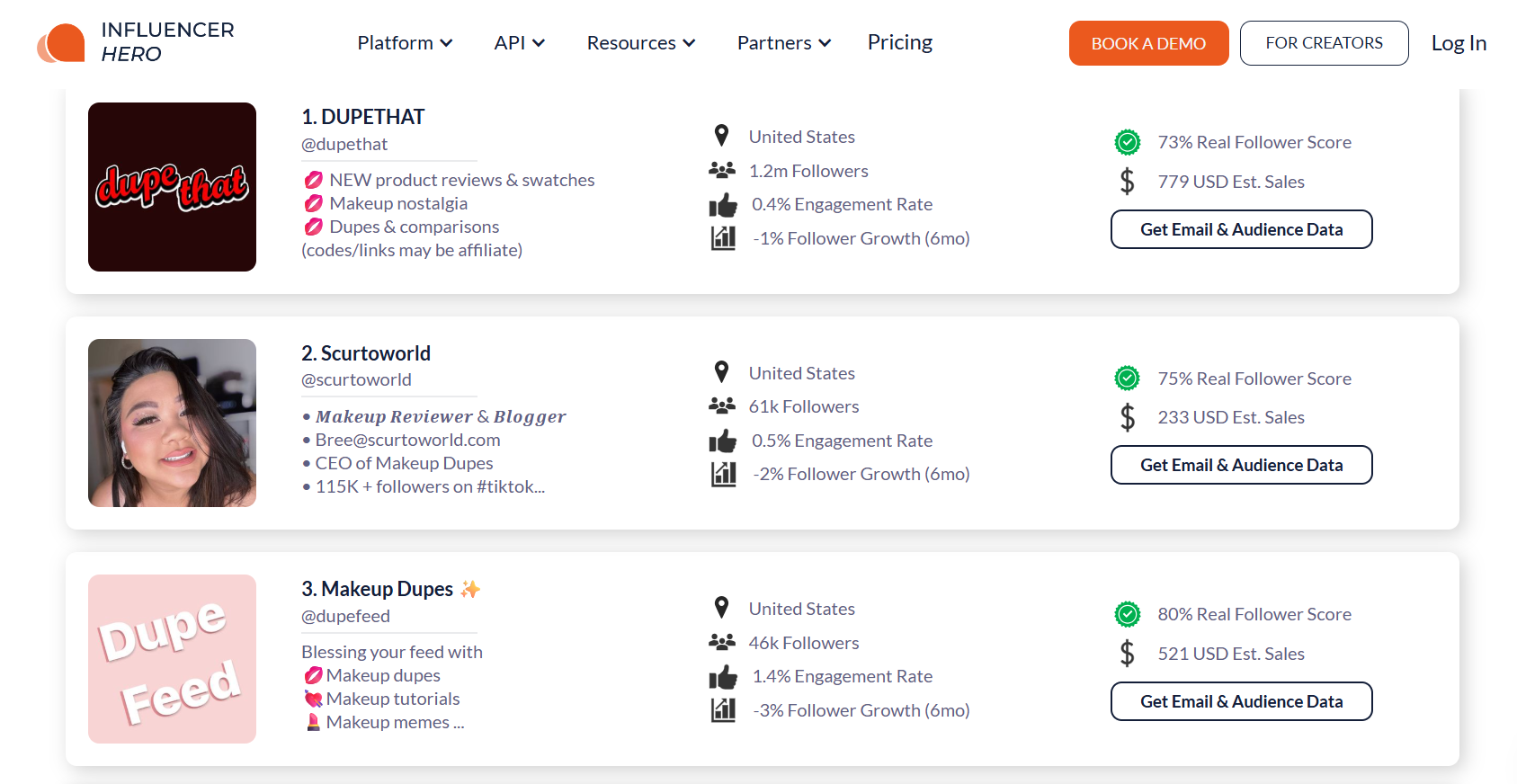
Task: Click the location pin icon in DUPETHAT card
Action: [721, 136]
